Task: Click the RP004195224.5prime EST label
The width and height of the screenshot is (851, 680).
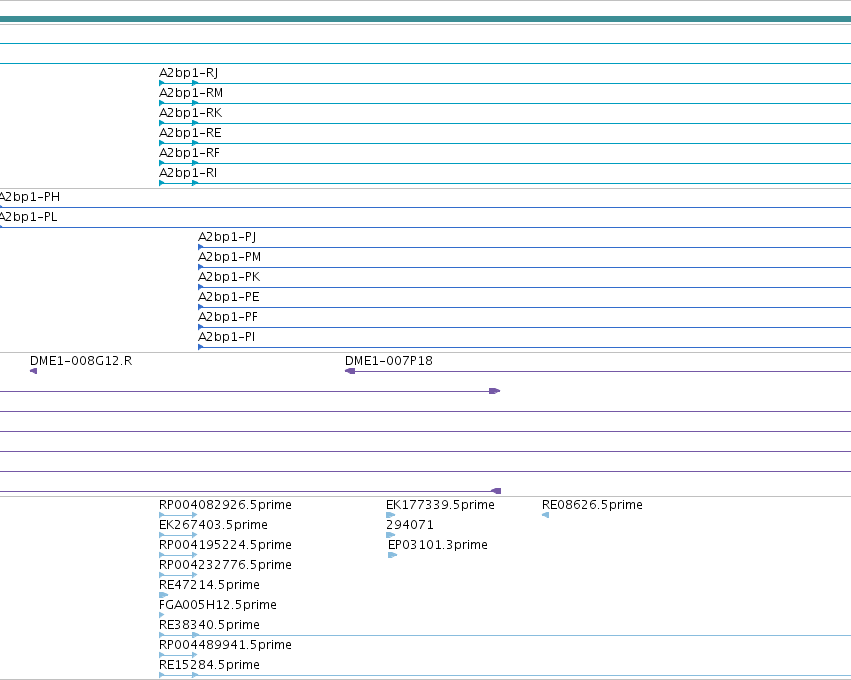Action: tap(225, 545)
